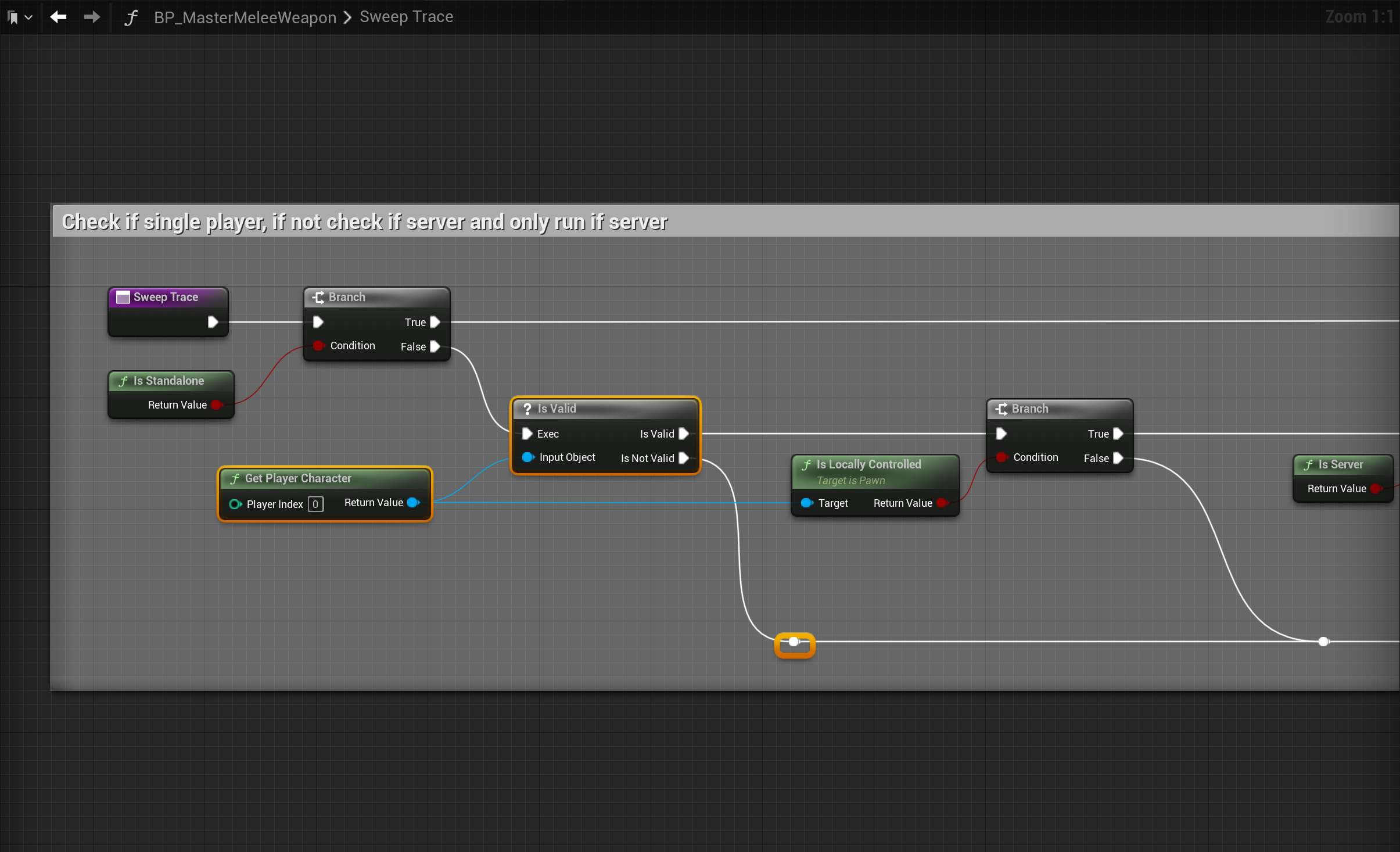Click the second Branch node's False pin
Screen dimensions: 1400x852
point(1118,458)
